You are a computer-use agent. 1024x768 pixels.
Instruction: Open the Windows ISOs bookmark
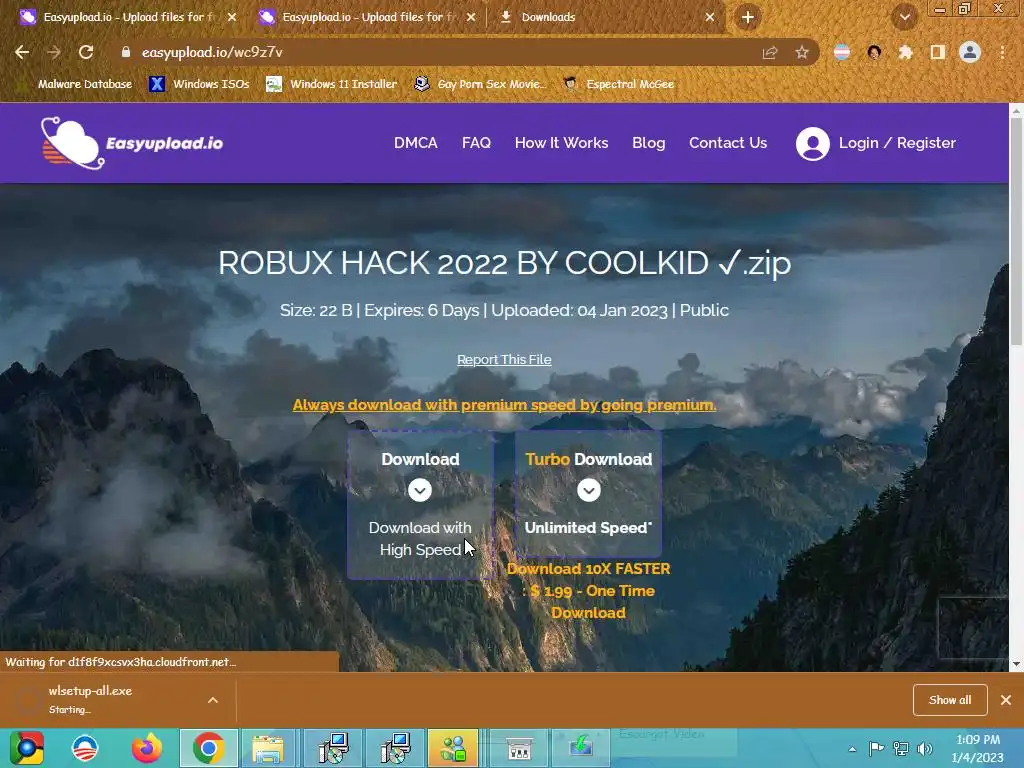(x=199, y=84)
